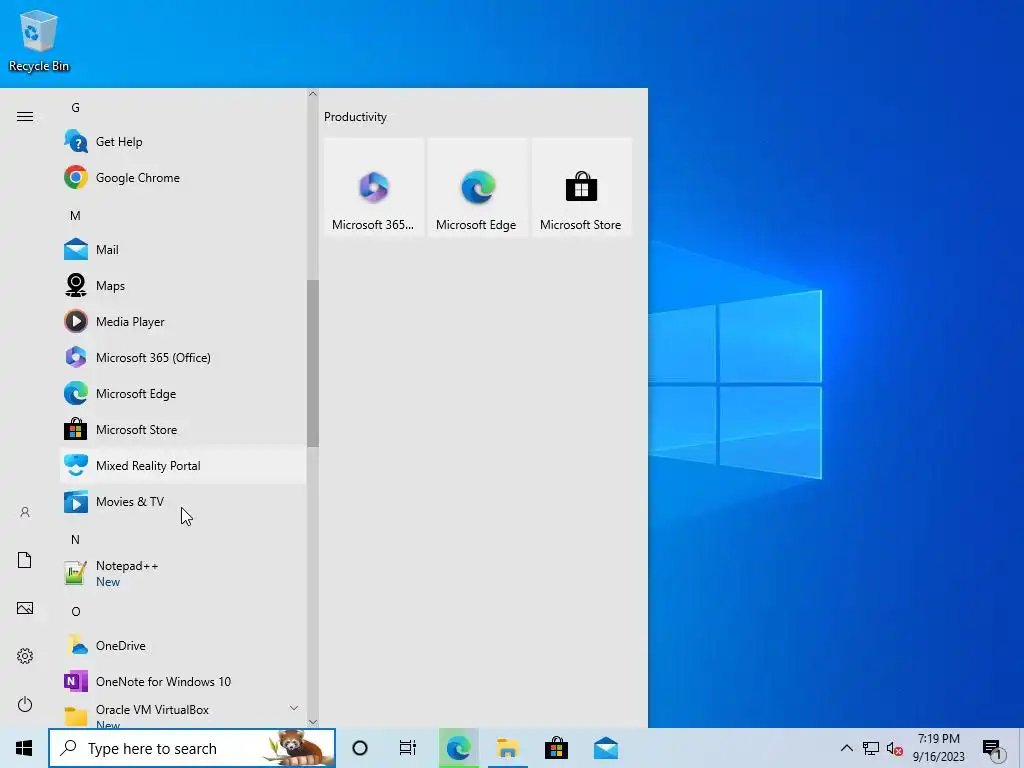The image size is (1024, 768).
Task: Show hidden system tray icons
Action: [846, 748]
